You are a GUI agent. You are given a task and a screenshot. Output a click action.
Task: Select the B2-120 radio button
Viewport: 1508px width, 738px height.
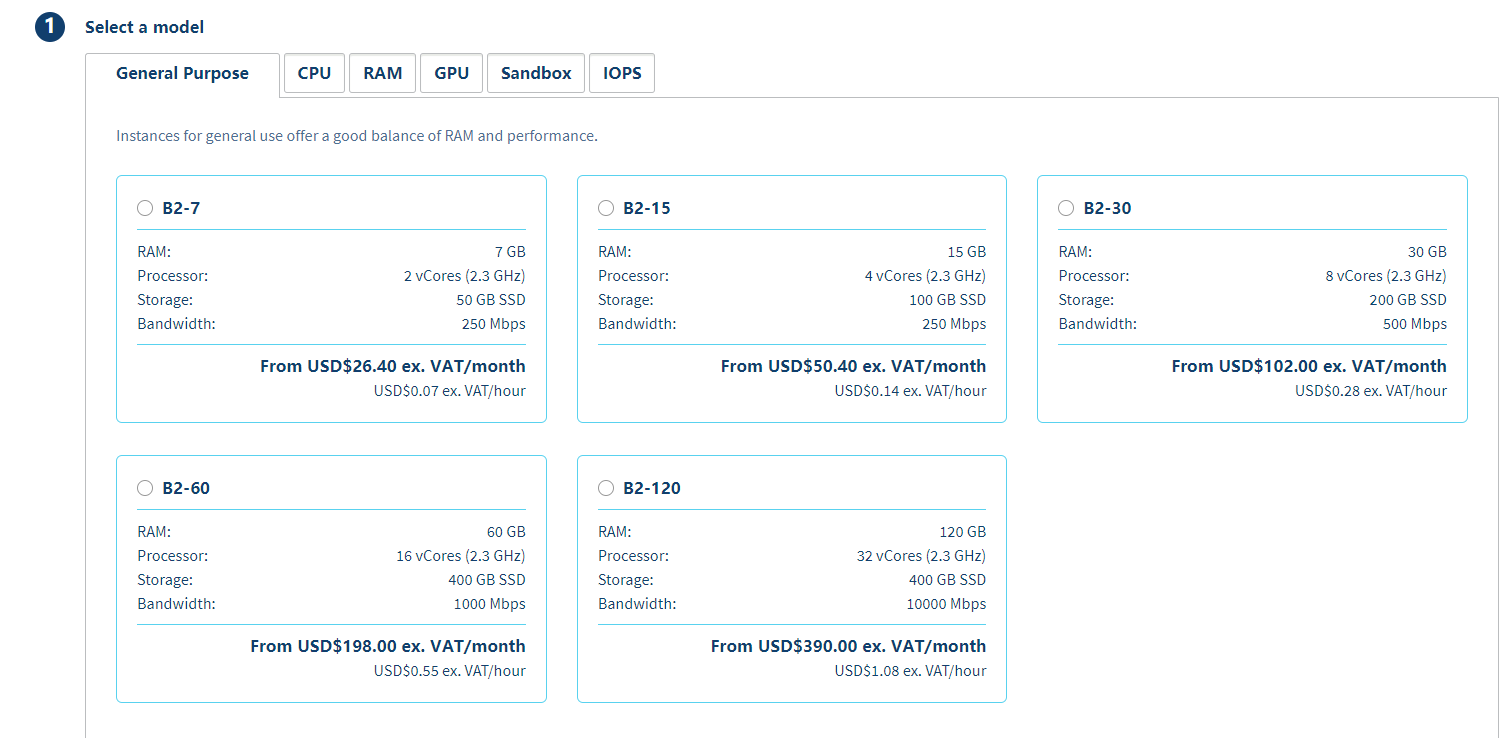(606, 488)
